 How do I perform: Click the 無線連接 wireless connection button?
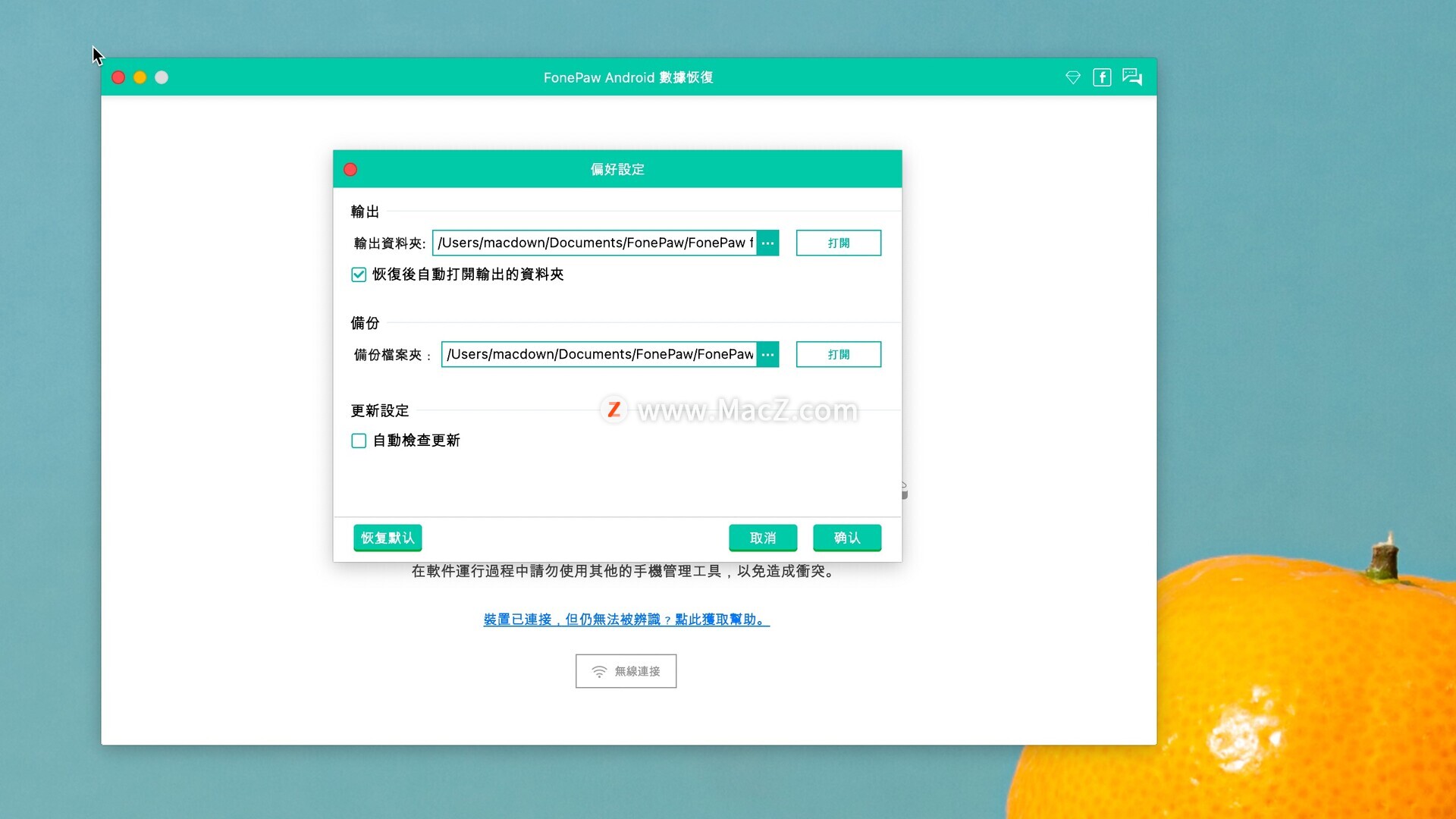[626, 671]
